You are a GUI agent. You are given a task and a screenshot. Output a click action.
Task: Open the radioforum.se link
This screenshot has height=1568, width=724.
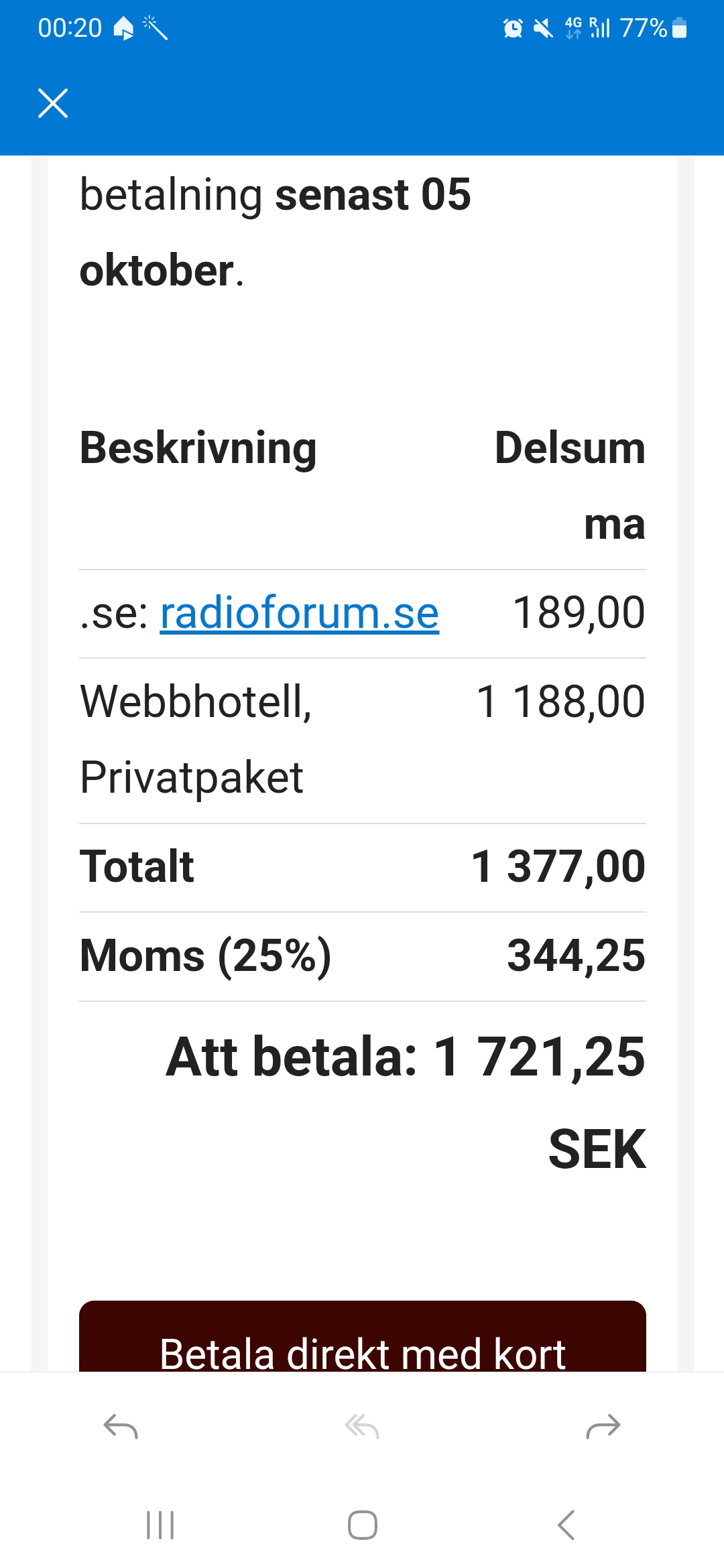[x=300, y=612]
